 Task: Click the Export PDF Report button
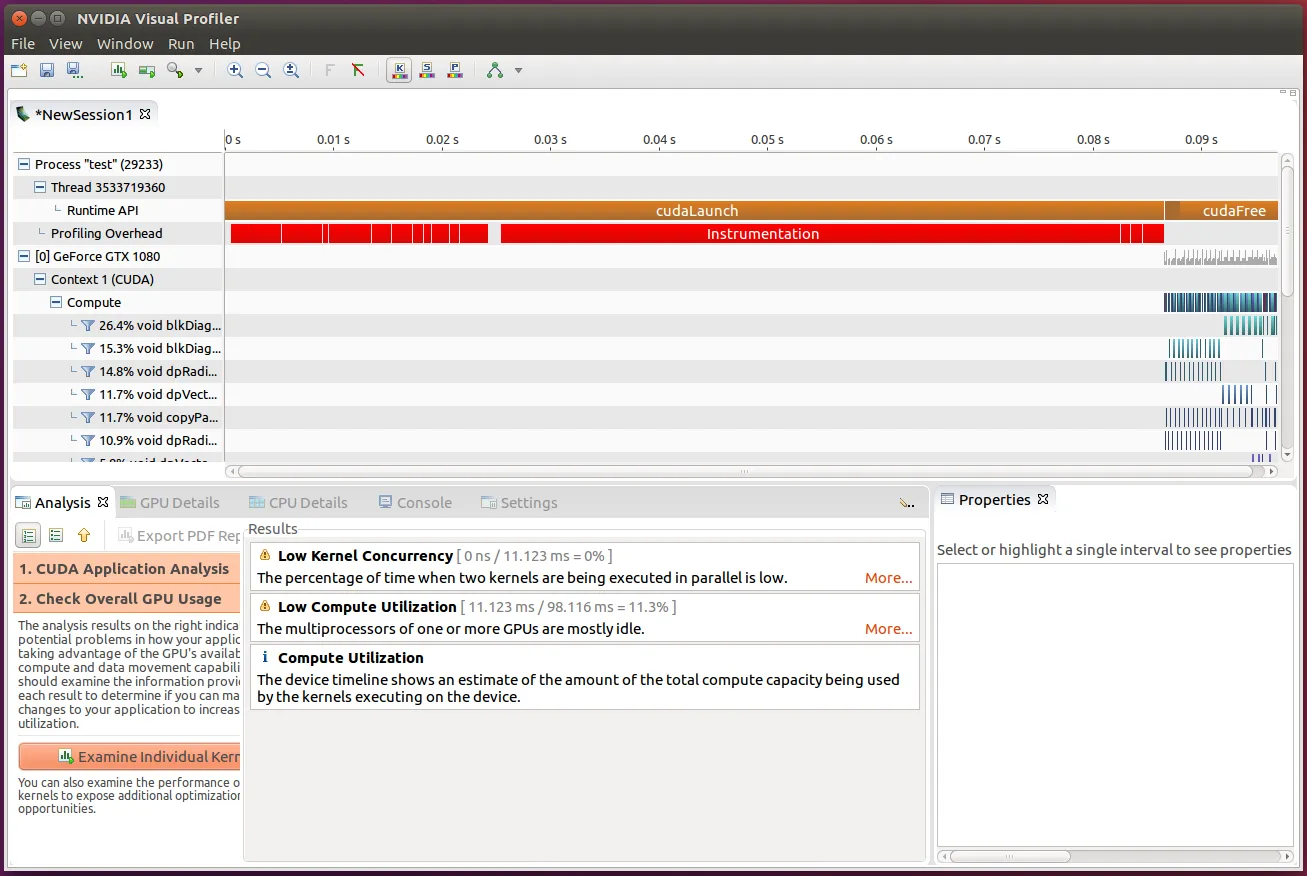click(x=180, y=535)
